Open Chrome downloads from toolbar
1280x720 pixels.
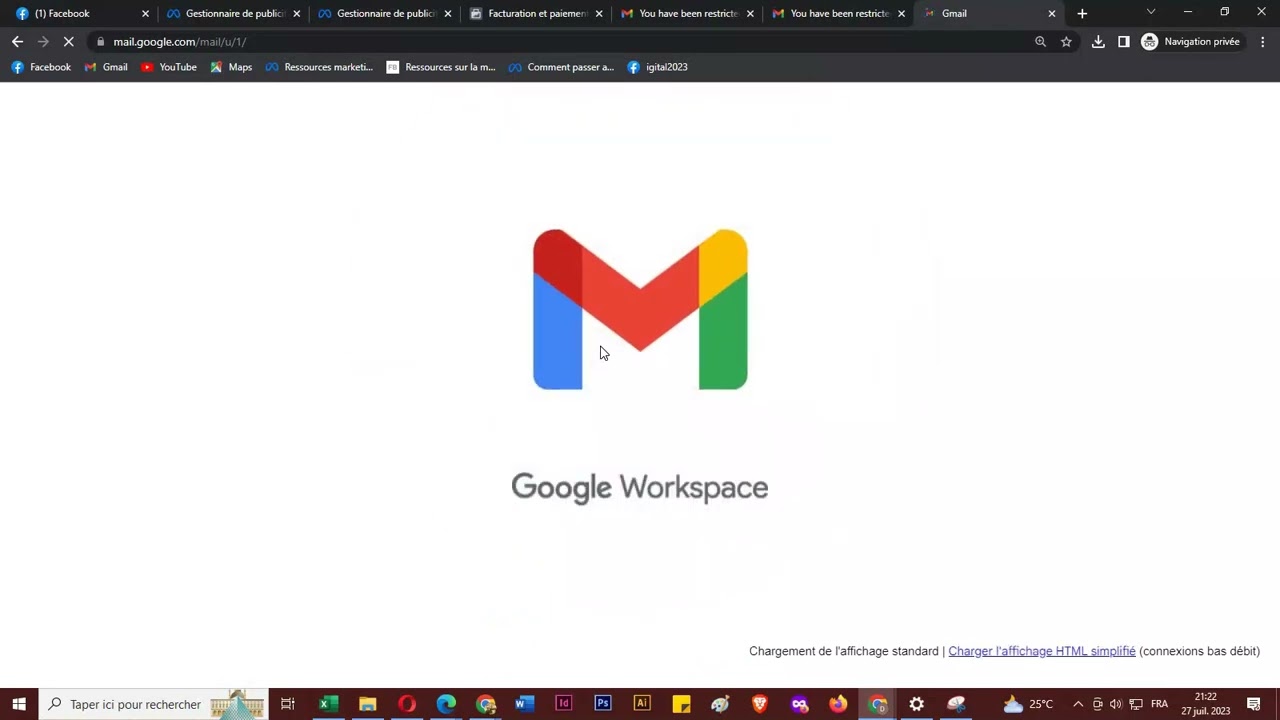pos(1098,42)
